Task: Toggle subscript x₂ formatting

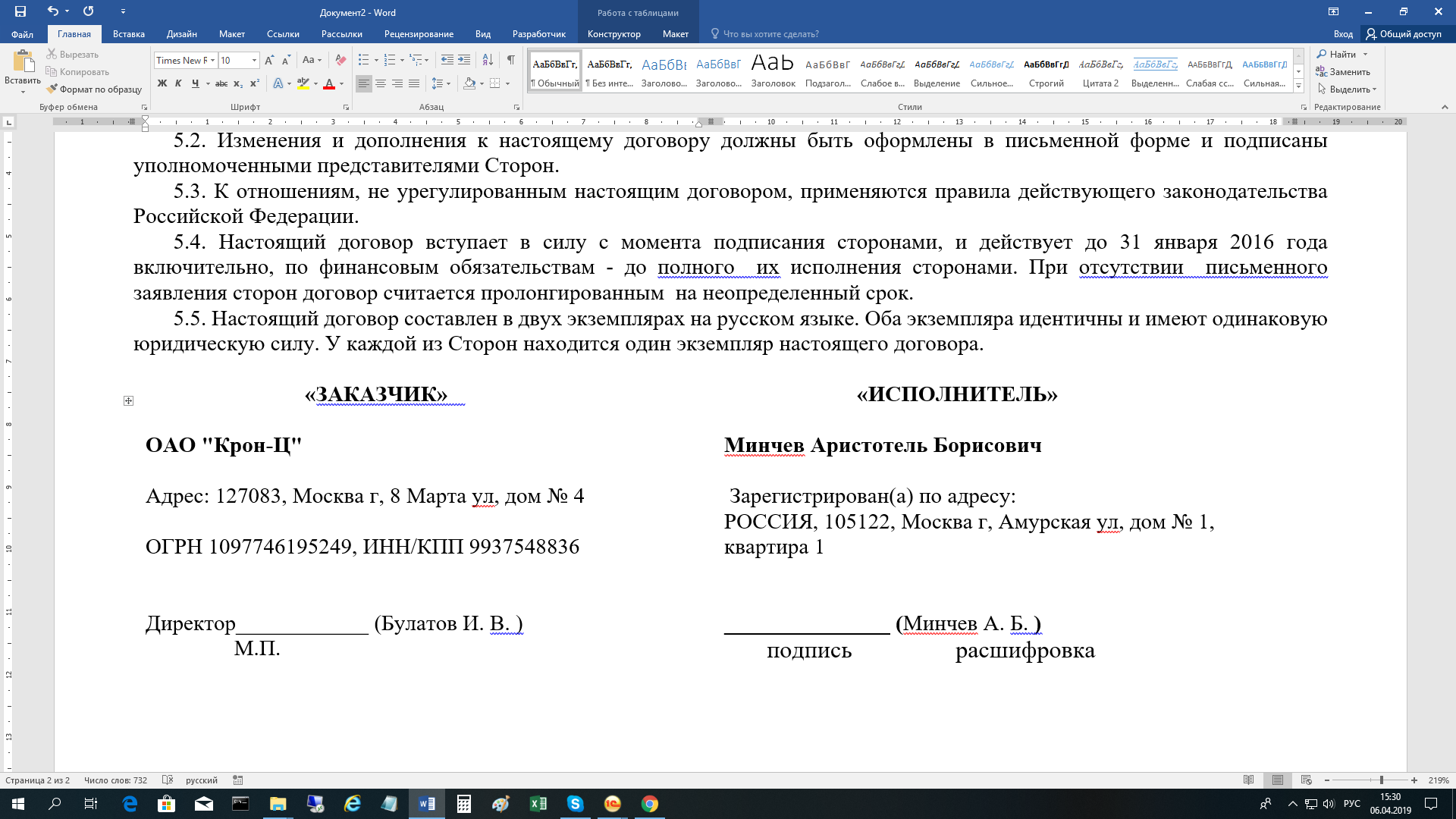Action: [238, 83]
